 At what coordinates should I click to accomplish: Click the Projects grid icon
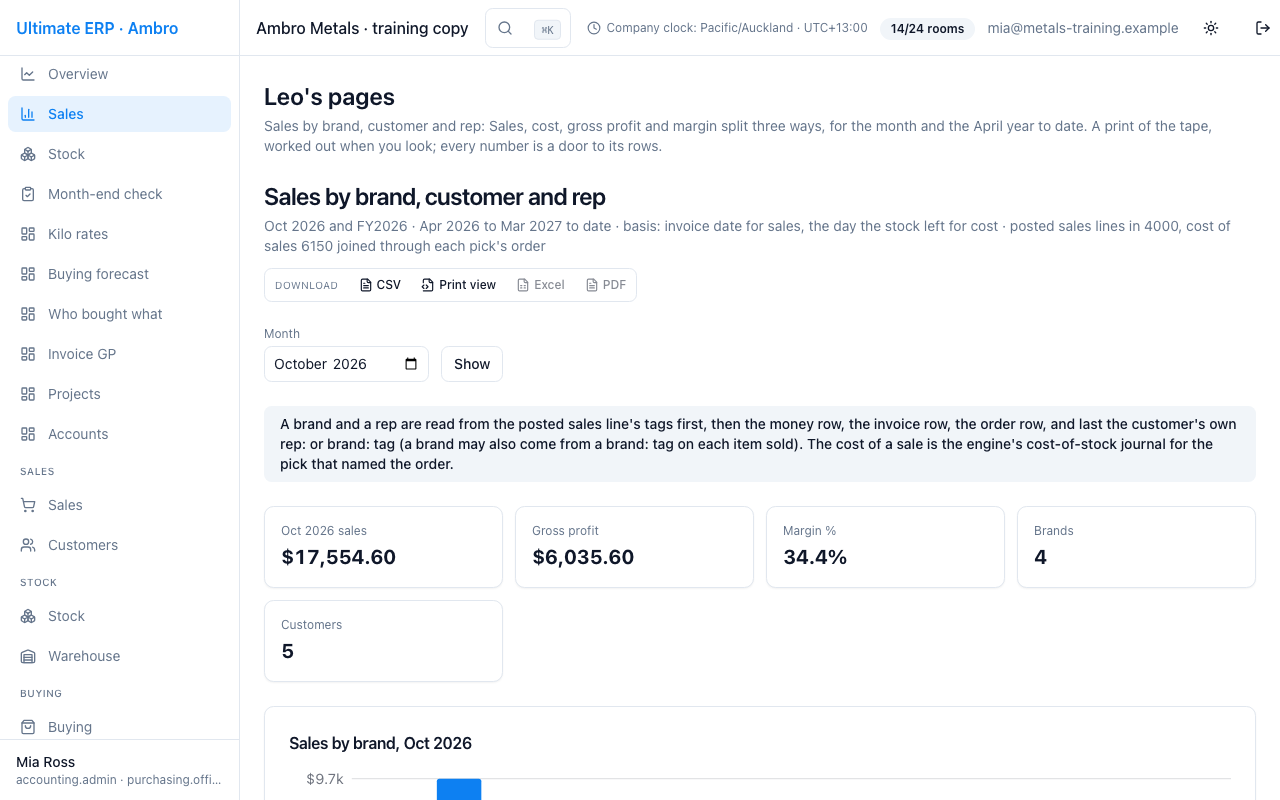(x=28, y=394)
